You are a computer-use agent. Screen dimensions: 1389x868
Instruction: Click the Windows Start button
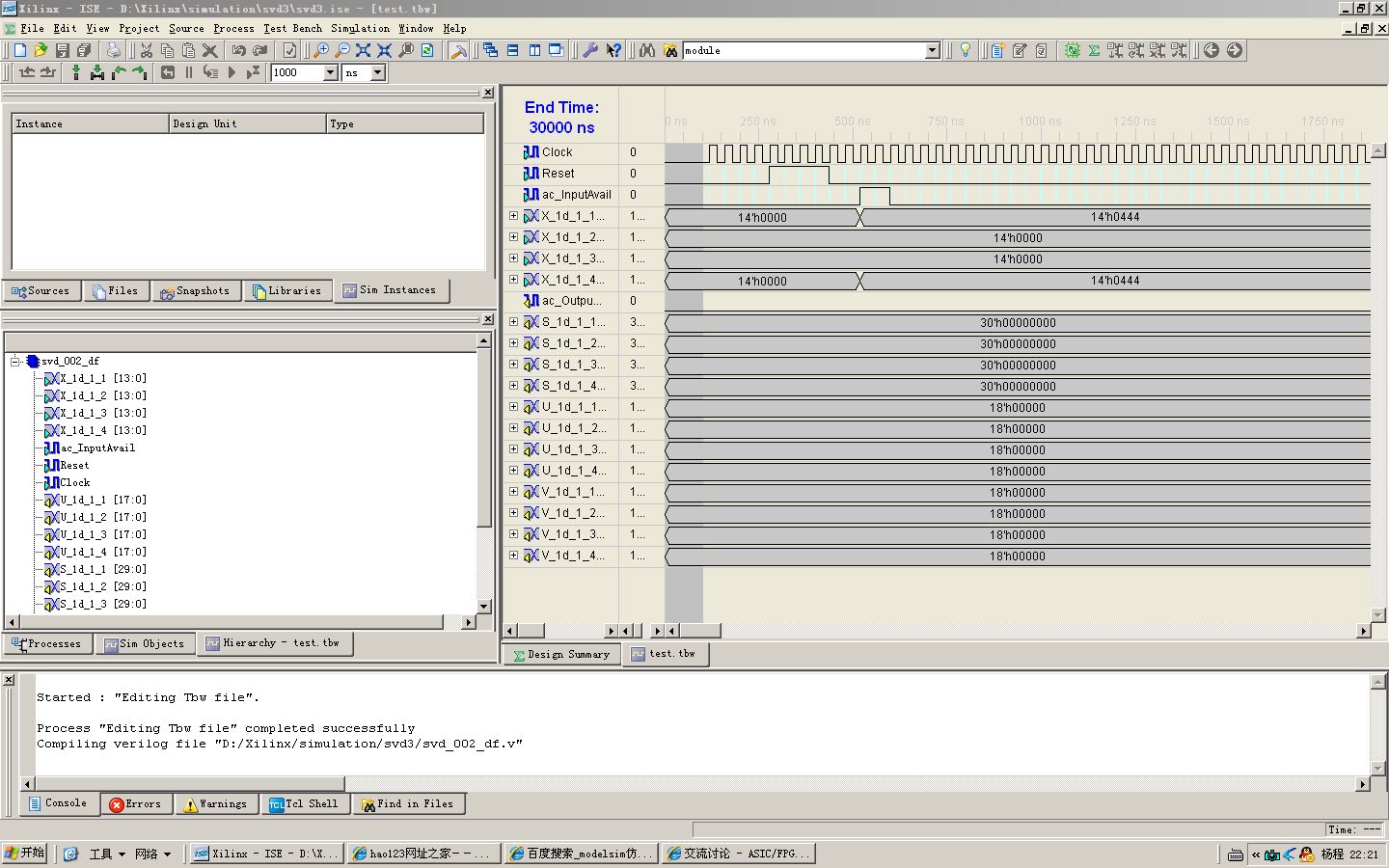tap(24, 853)
